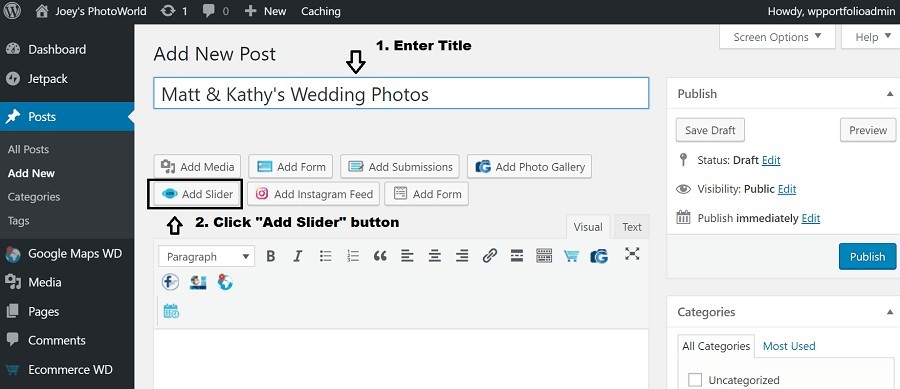Visit Joey's PhotoWorld site home

coord(91,11)
